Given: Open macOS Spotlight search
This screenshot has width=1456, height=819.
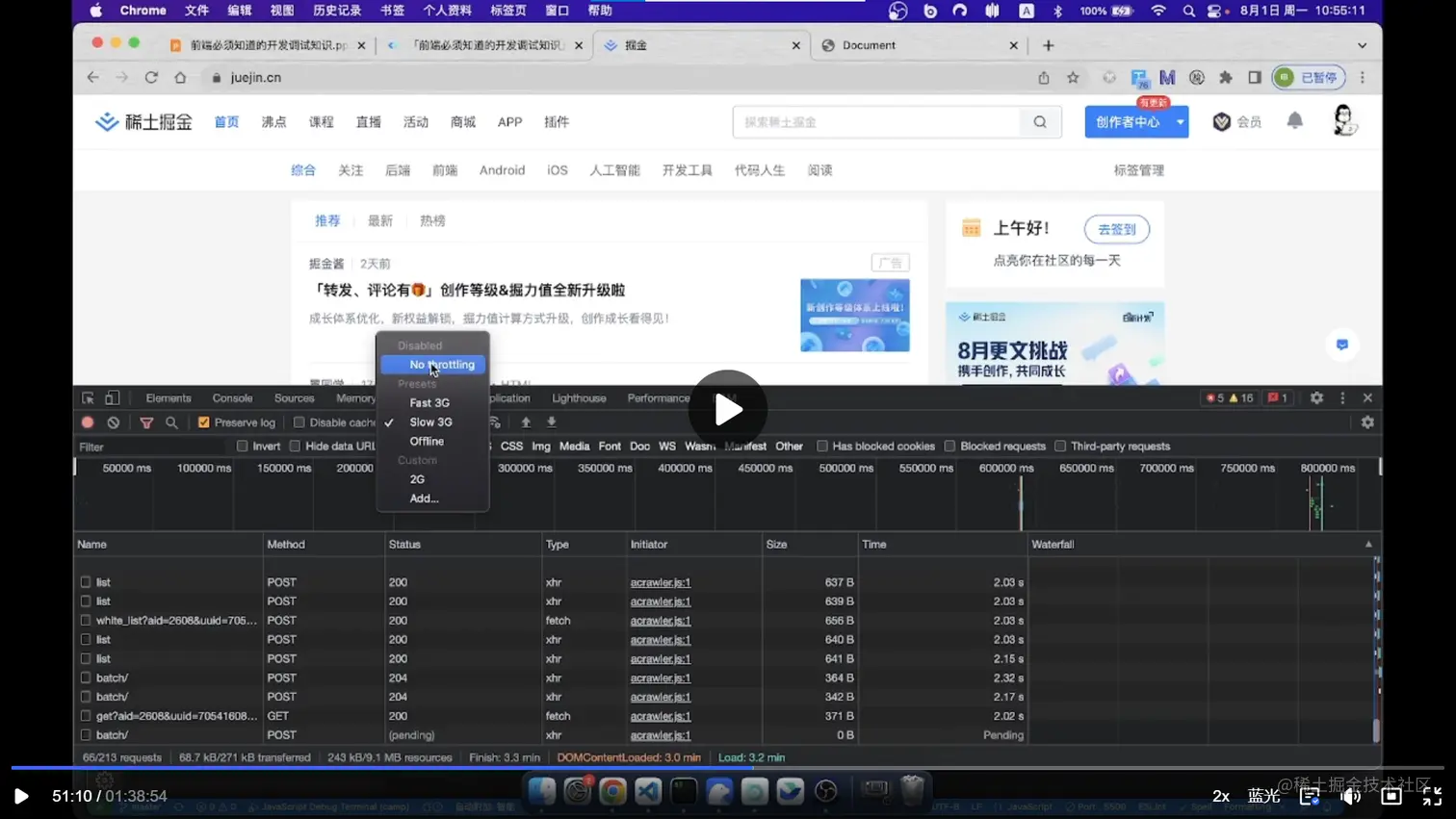Looking at the screenshot, I should (1188, 11).
